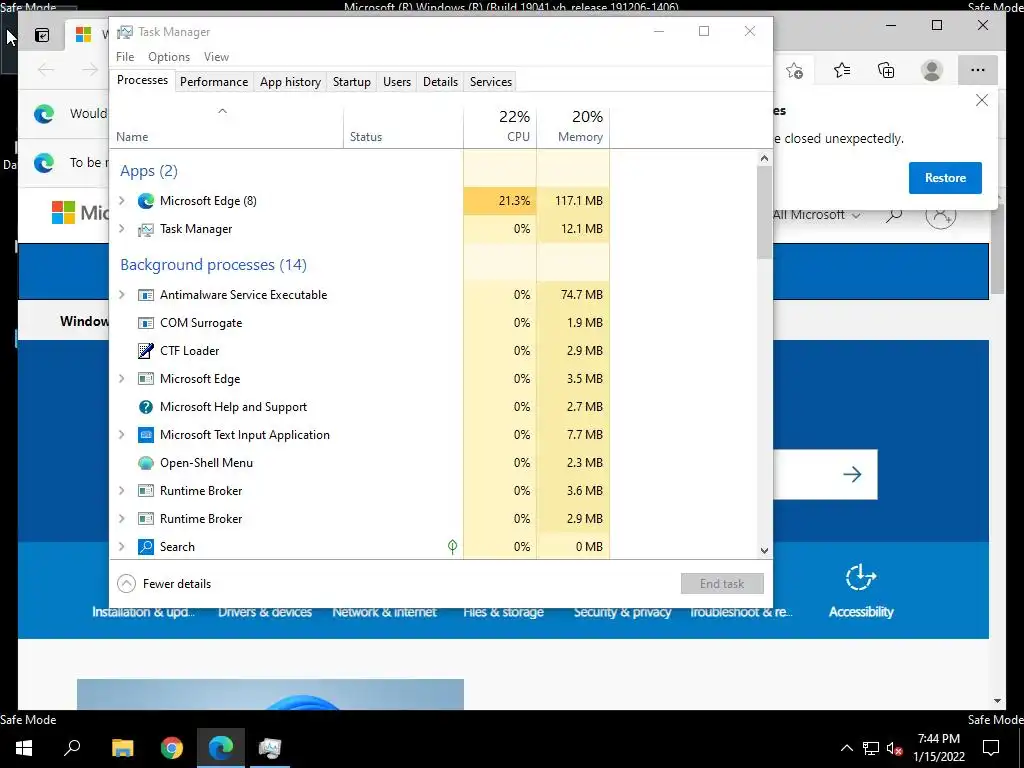Viewport: 1024px width, 768px height.
Task: Click the Accessibility icon on Microsoft support page
Action: (861, 577)
